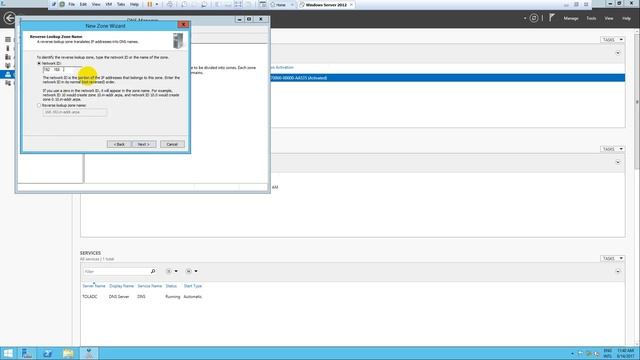
Task: Open Server Manager's View menu
Action: click(609, 18)
